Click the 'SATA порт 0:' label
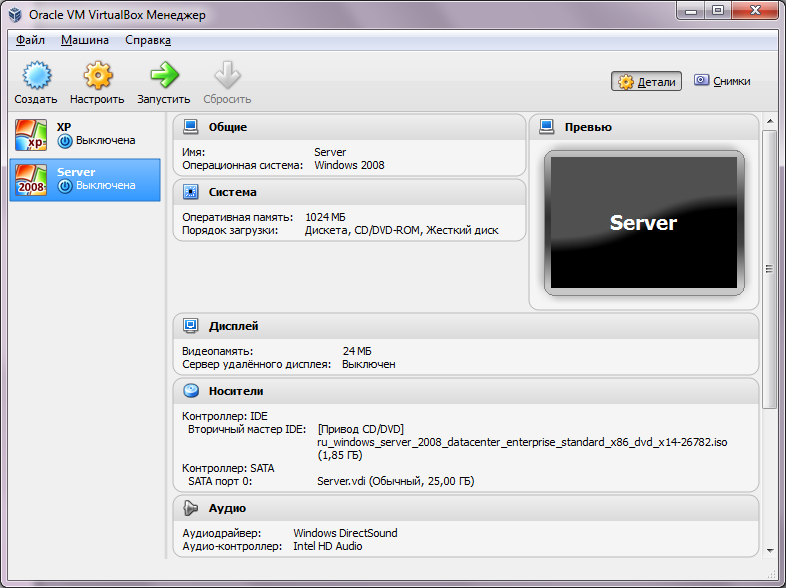The height and width of the screenshot is (588, 786). [220, 481]
